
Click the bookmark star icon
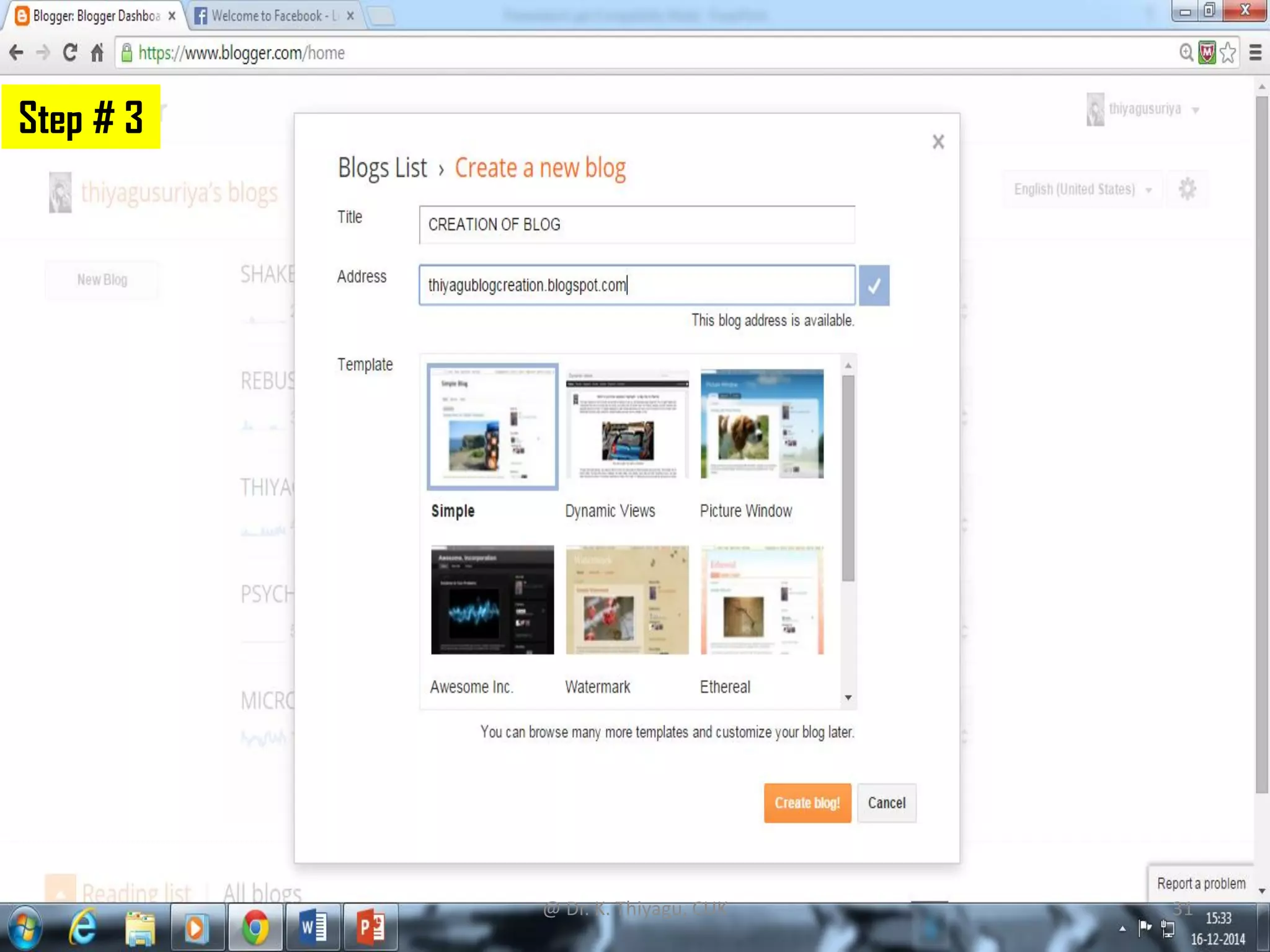(x=1228, y=53)
